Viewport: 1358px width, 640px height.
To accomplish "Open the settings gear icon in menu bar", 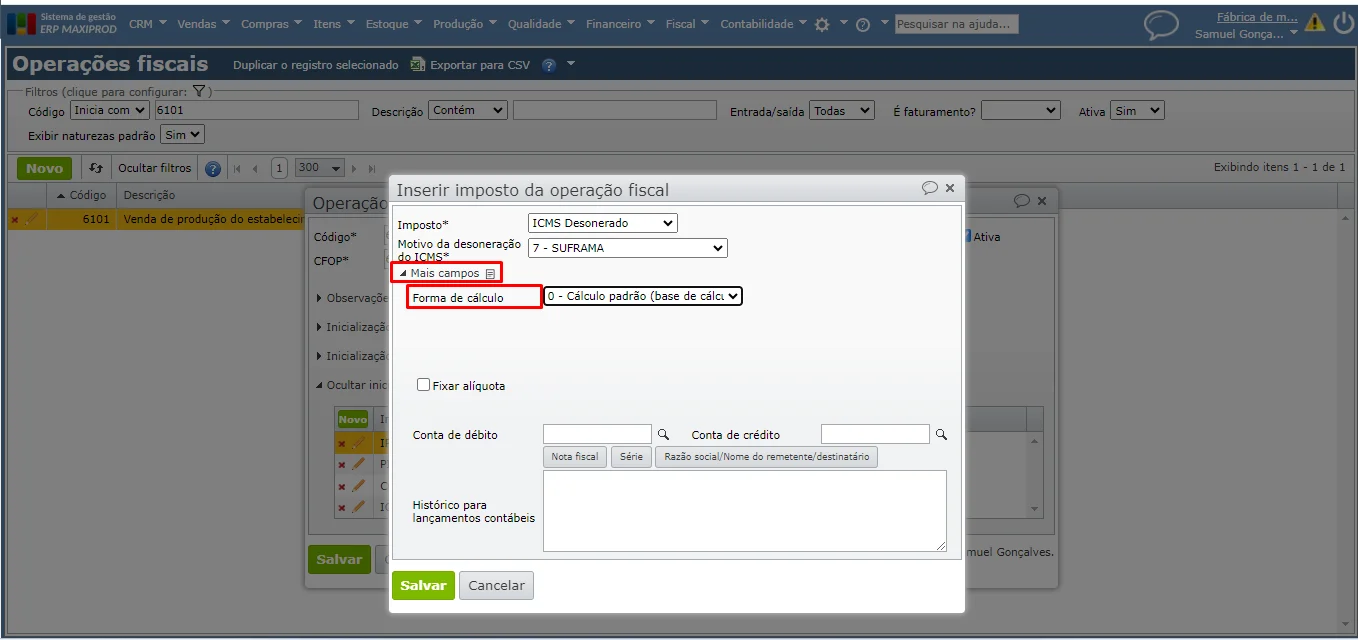I will tap(822, 24).
